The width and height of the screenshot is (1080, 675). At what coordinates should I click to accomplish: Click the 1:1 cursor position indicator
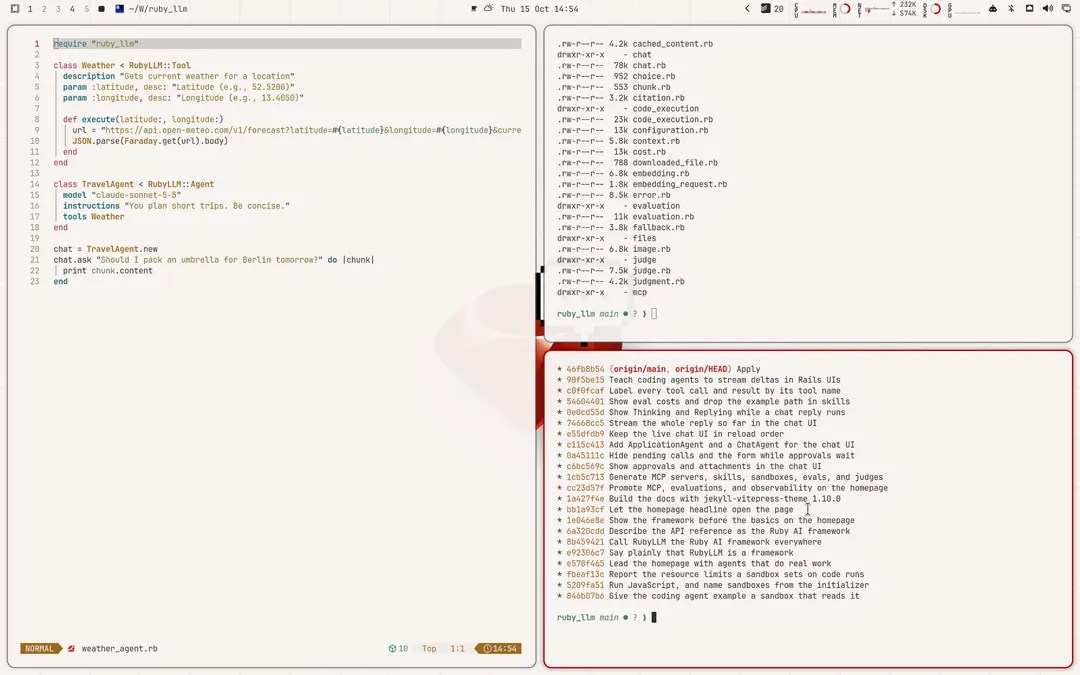pos(457,649)
